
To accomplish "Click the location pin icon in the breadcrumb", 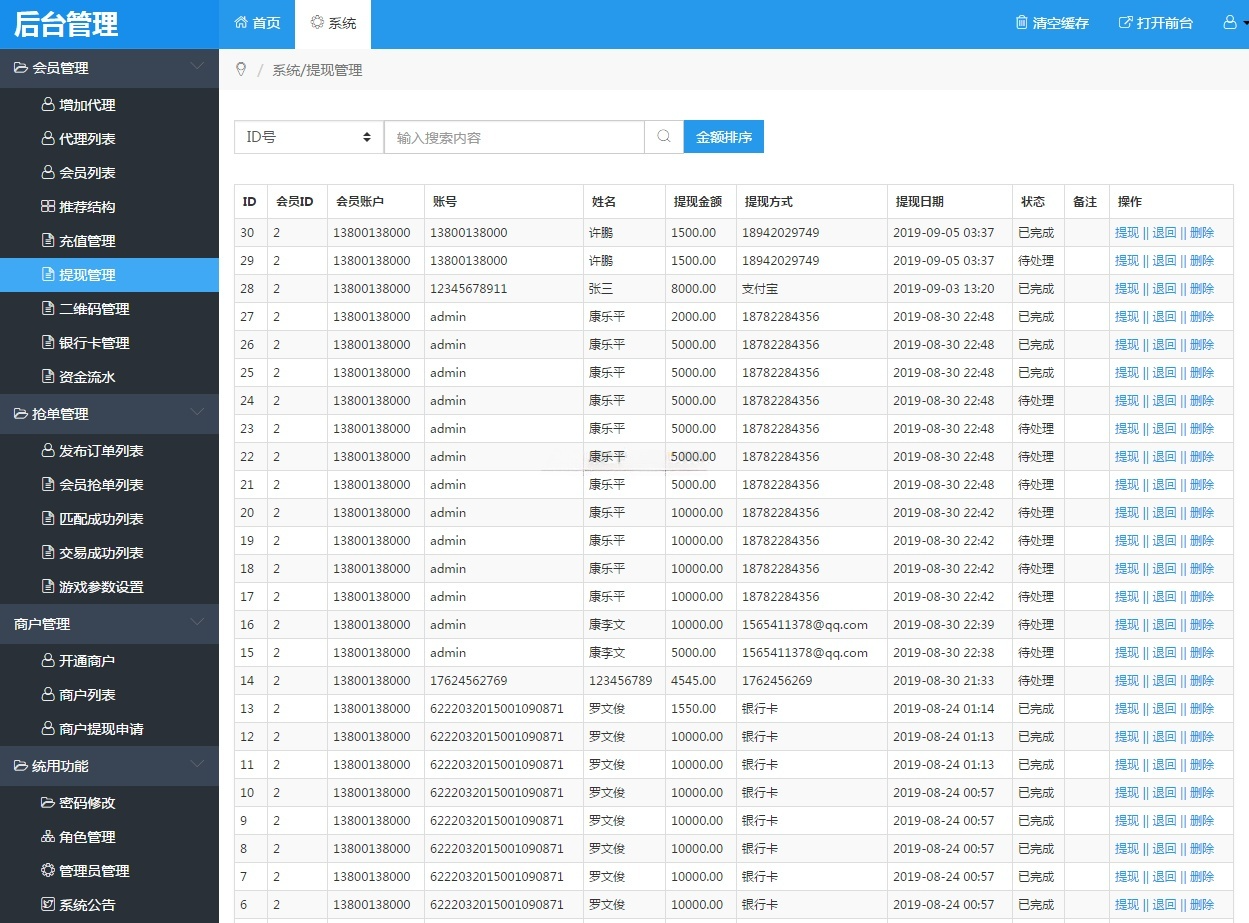I will (240, 70).
